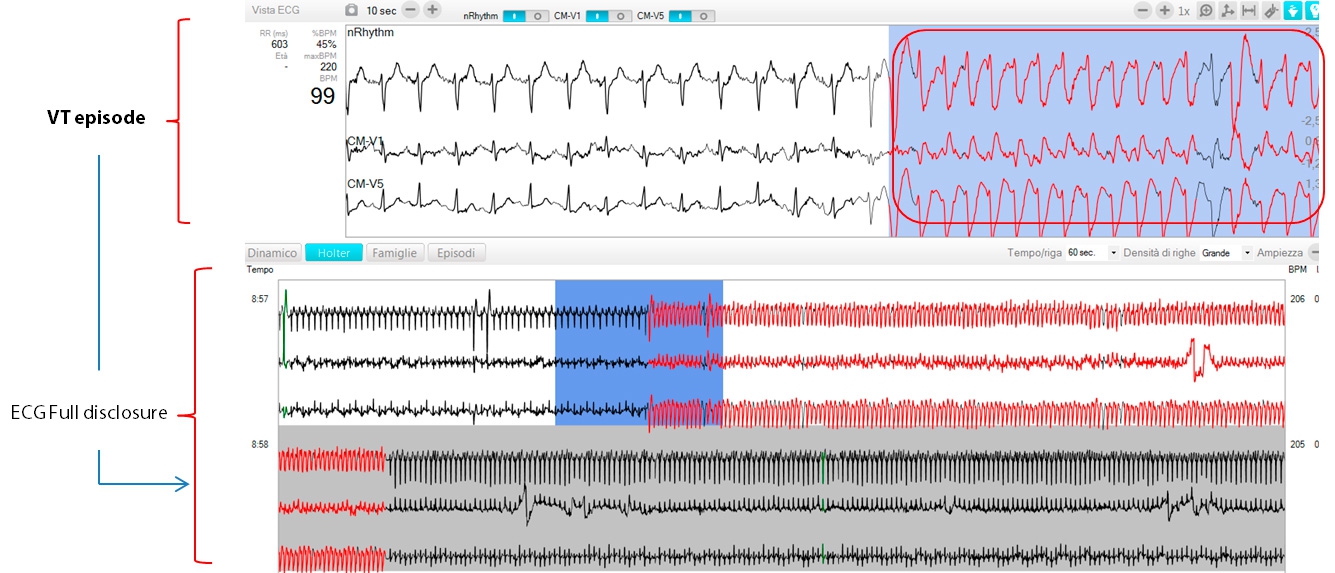1335x573 pixels.
Task: Click the camera snapshot icon
Action: pos(351,10)
